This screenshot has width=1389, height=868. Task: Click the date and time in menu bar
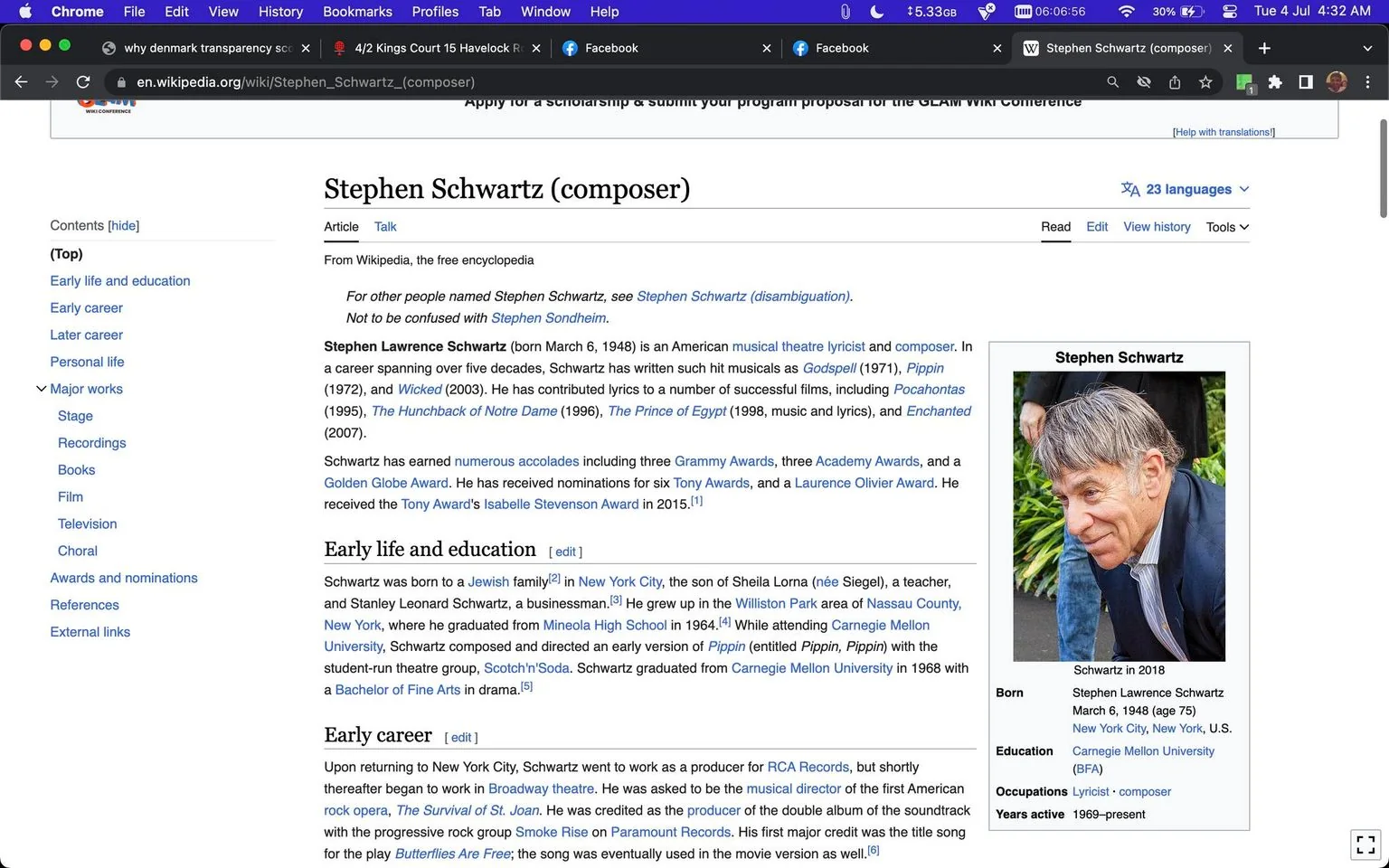pos(1312,12)
